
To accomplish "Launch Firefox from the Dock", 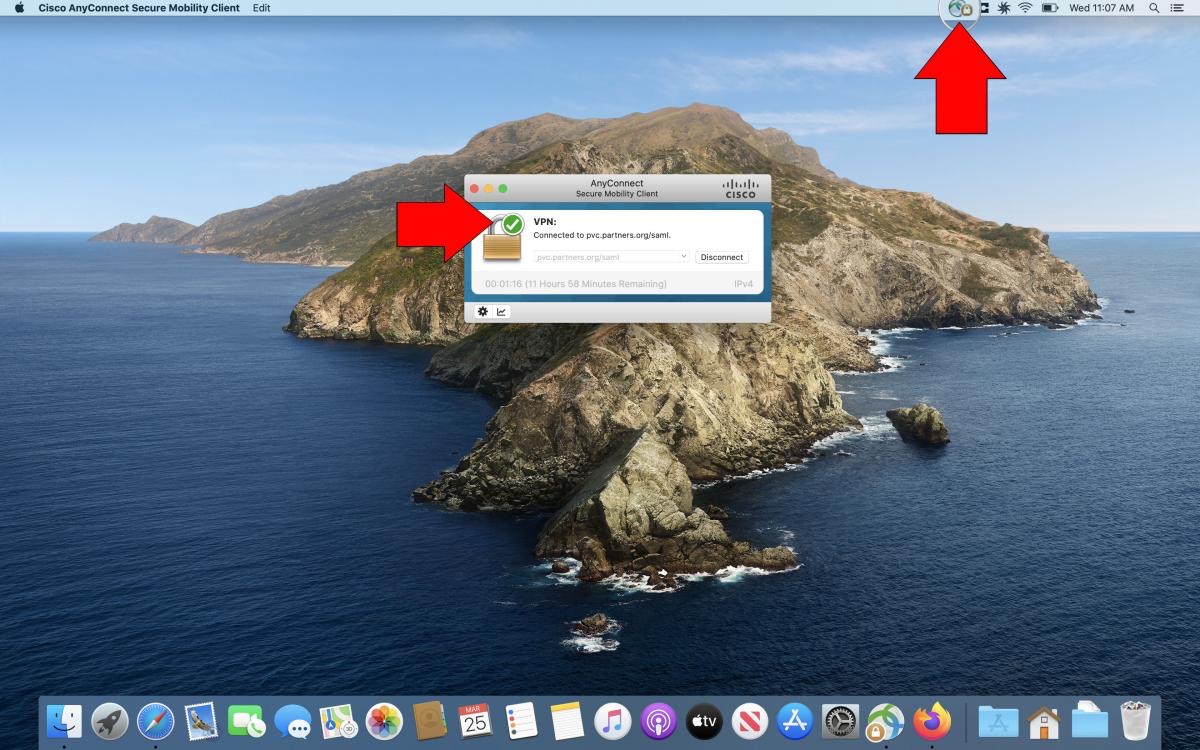I will (932, 720).
